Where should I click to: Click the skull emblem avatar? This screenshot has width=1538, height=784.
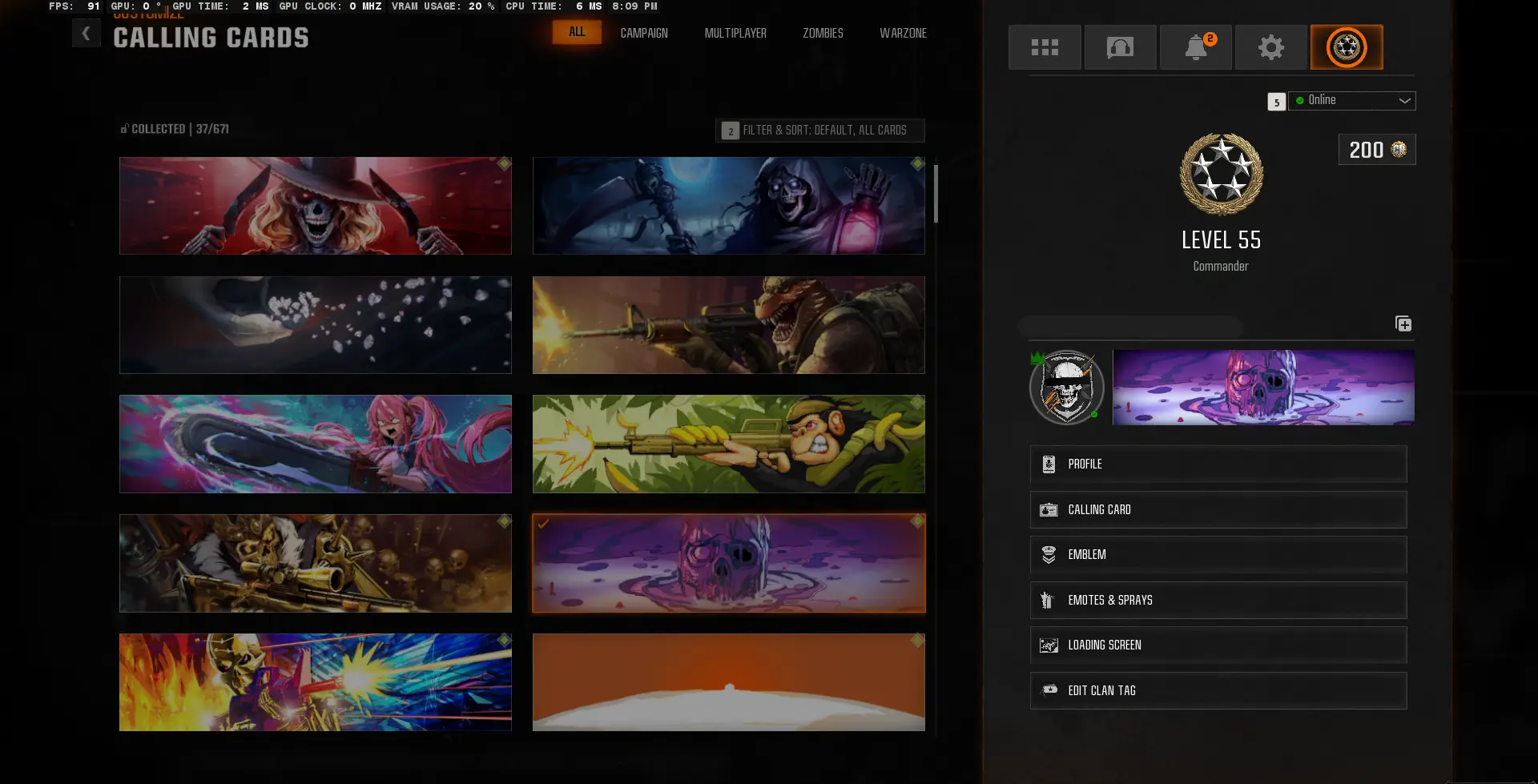[1067, 388]
